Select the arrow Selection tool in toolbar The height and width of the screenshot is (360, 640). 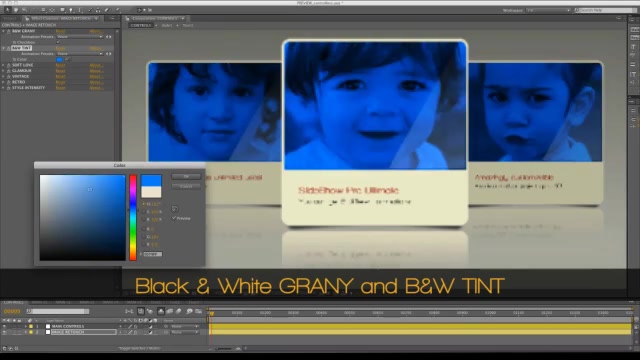pyautogui.click(x=7, y=10)
